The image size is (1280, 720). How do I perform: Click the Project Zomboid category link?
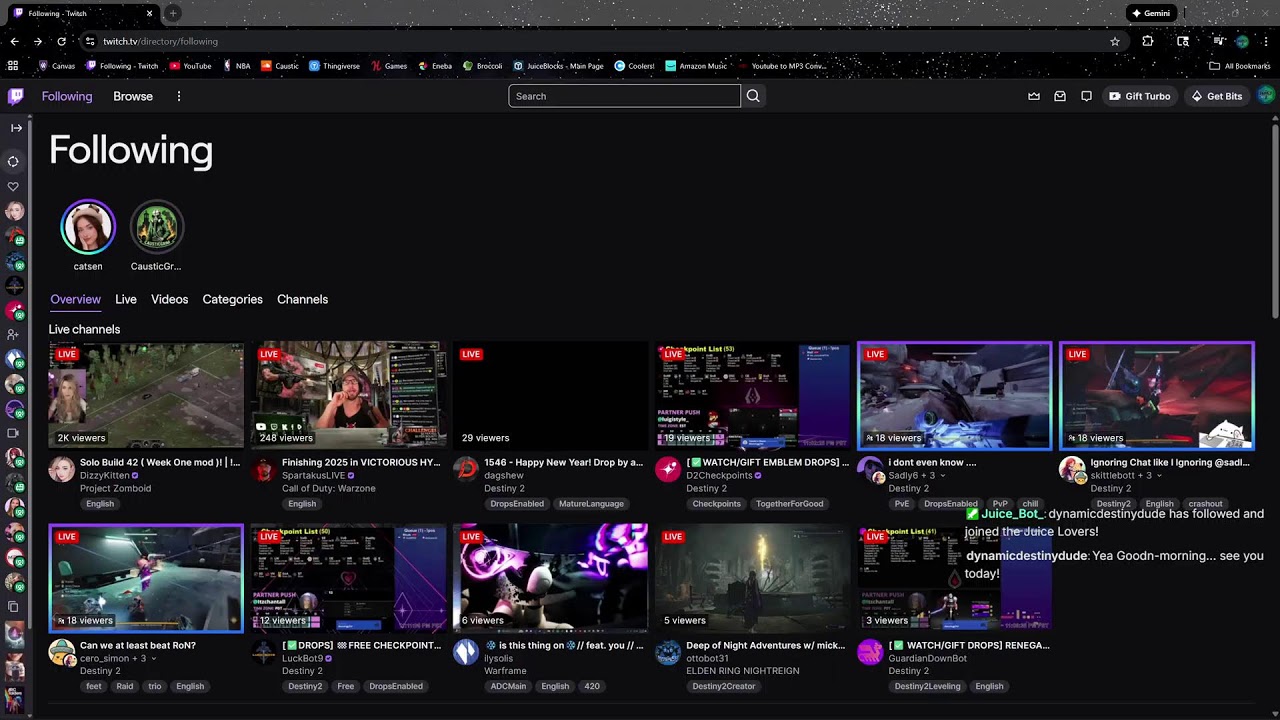pos(115,488)
